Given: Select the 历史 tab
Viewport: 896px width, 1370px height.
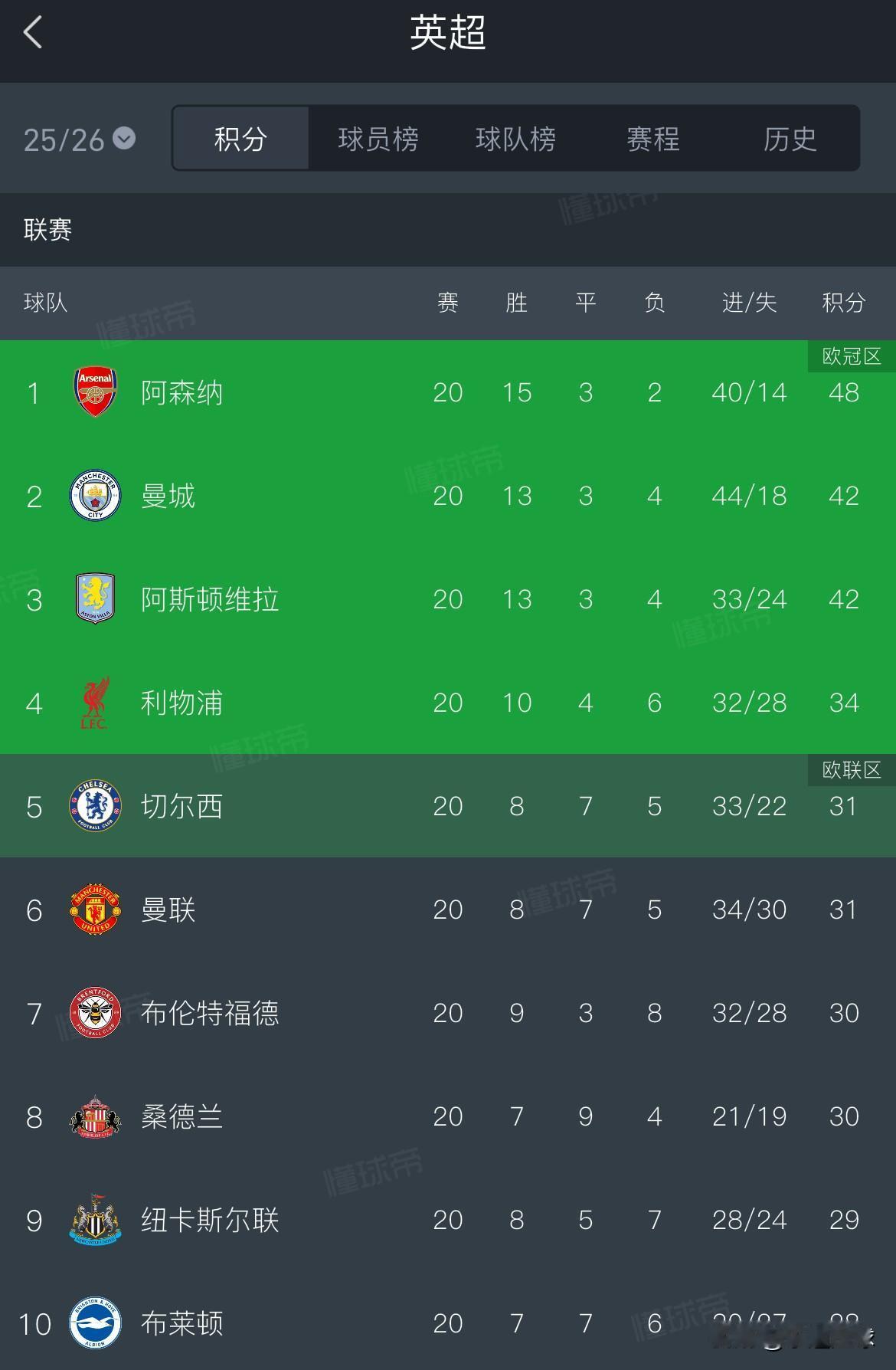Looking at the screenshot, I should [790, 139].
